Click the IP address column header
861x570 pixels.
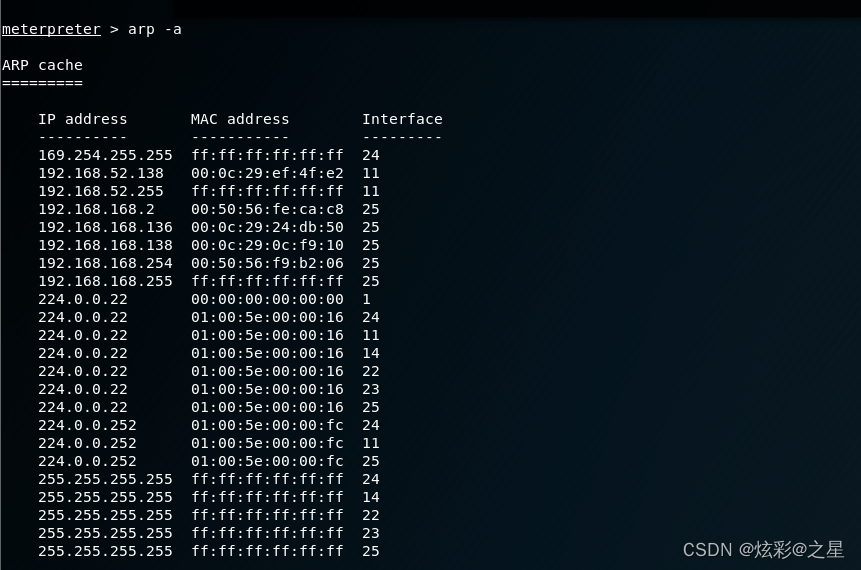click(x=83, y=119)
